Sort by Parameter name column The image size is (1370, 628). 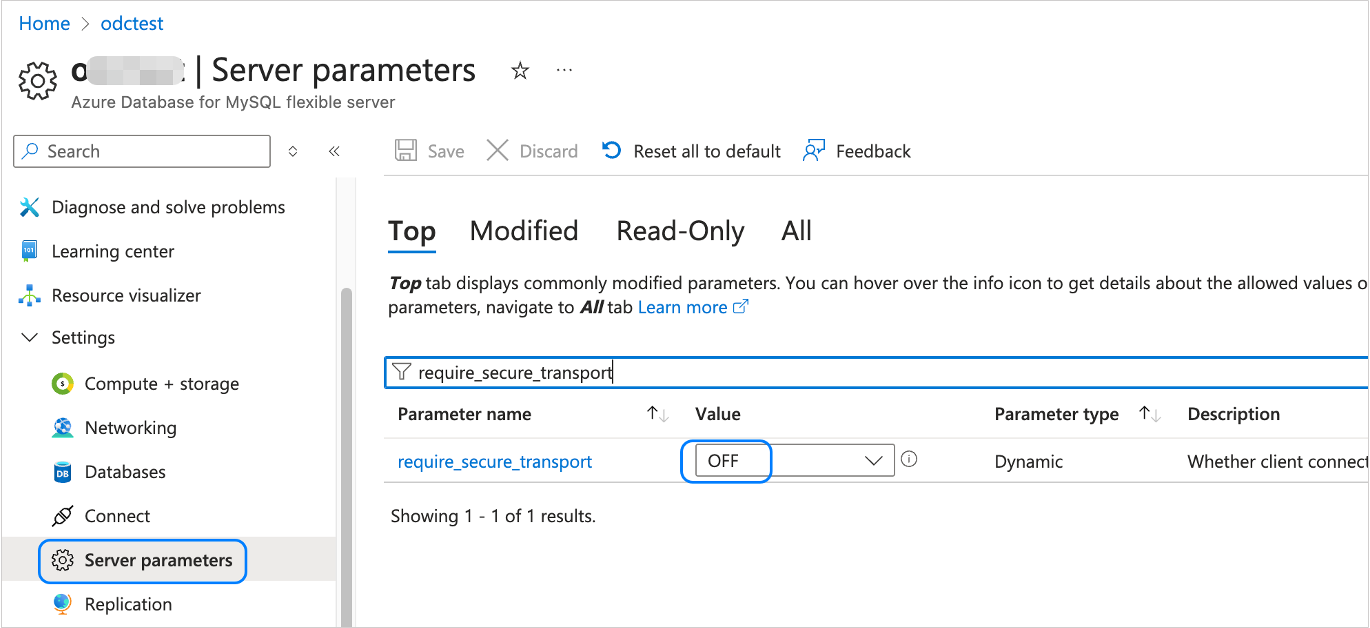[x=657, y=414]
